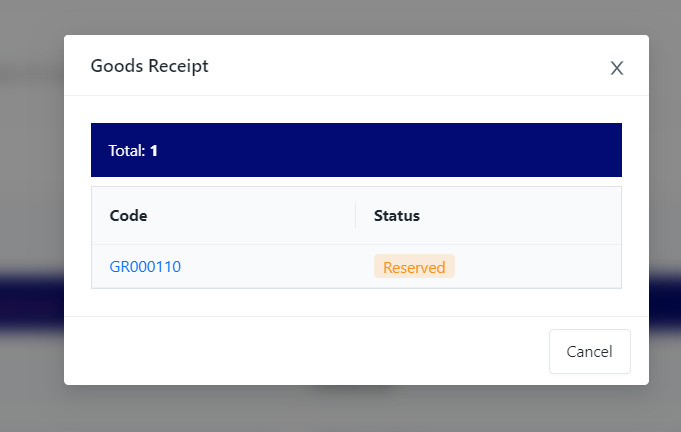Viewport: 681px width, 432px height.
Task: Click the Total: 1 summary banner
Action: tap(356, 150)
